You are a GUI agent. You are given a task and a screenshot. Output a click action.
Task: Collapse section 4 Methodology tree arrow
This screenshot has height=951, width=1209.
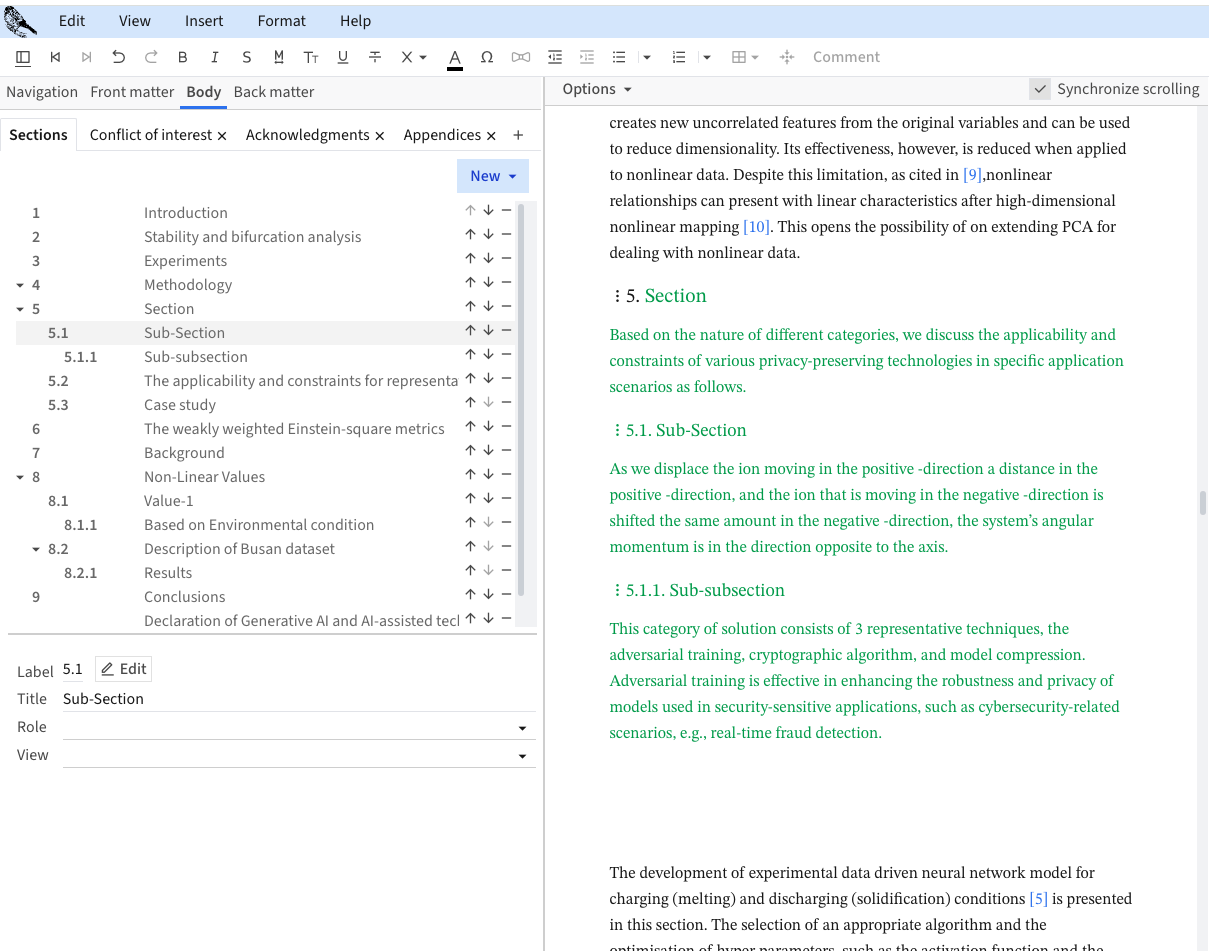point(20,285)
